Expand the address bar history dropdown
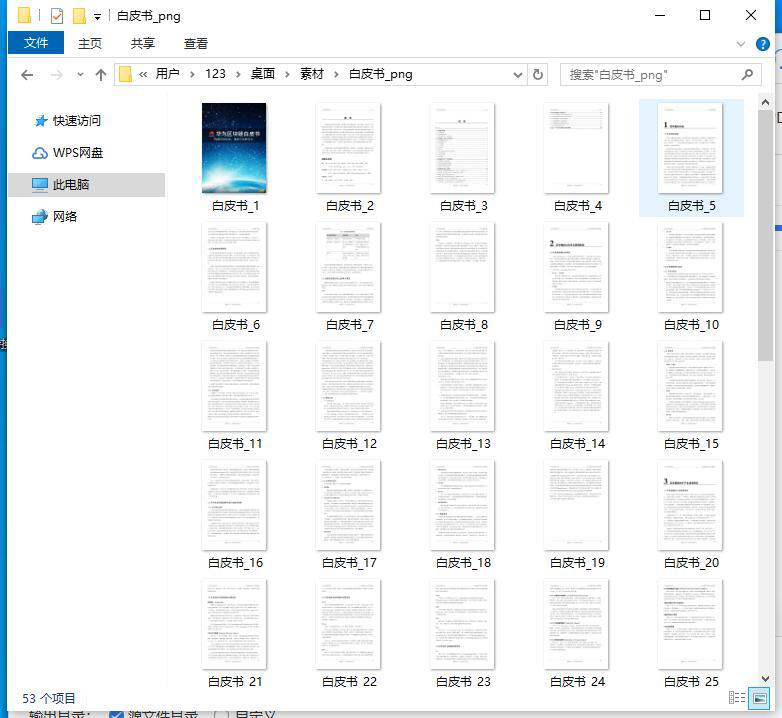This screenshot has width=782, height=718. click(x=518, y=75)
